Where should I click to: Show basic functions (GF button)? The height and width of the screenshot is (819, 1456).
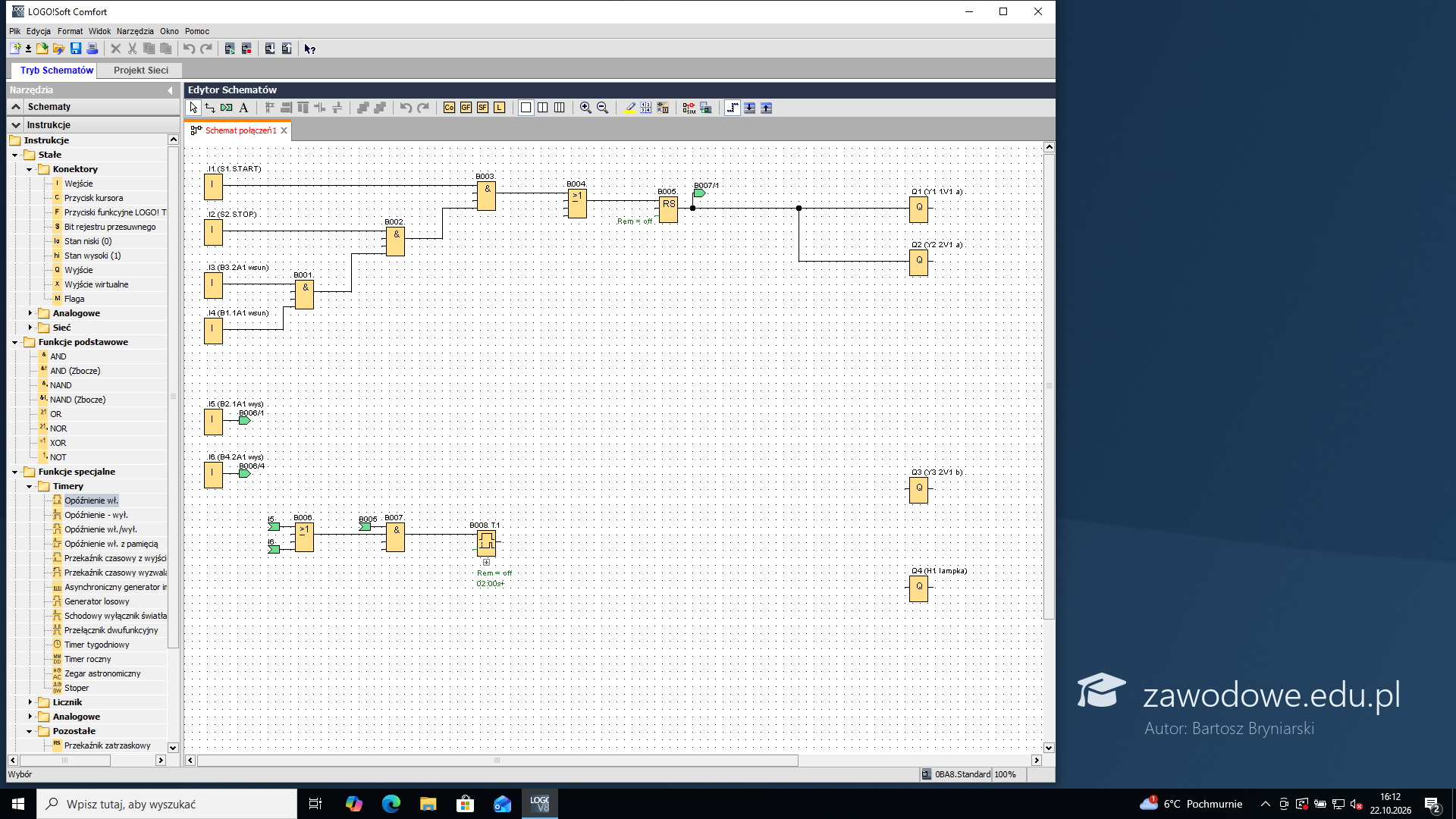pyautogui.click(x=466, y=108)
